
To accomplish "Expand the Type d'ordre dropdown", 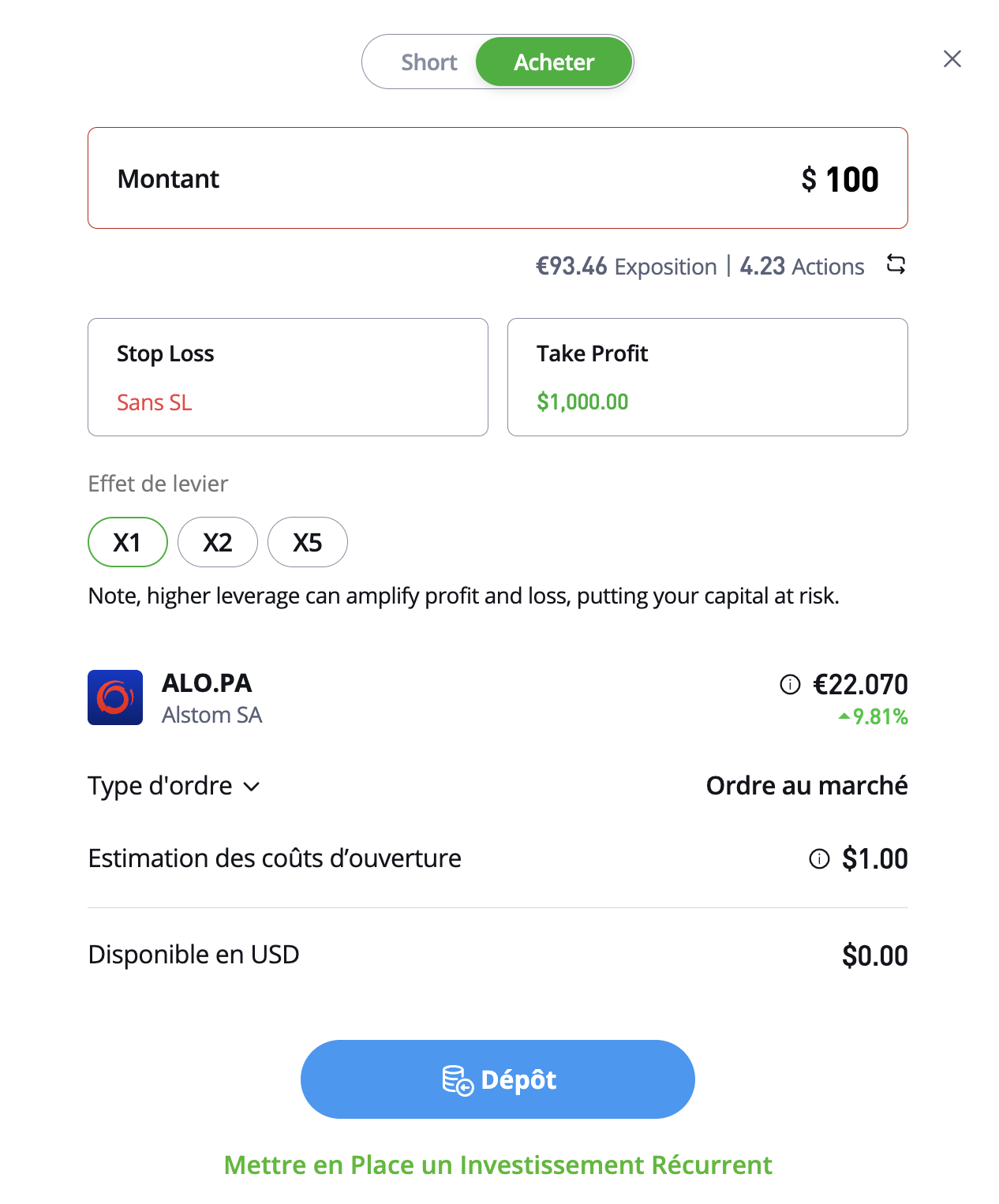I will (174, 786).
